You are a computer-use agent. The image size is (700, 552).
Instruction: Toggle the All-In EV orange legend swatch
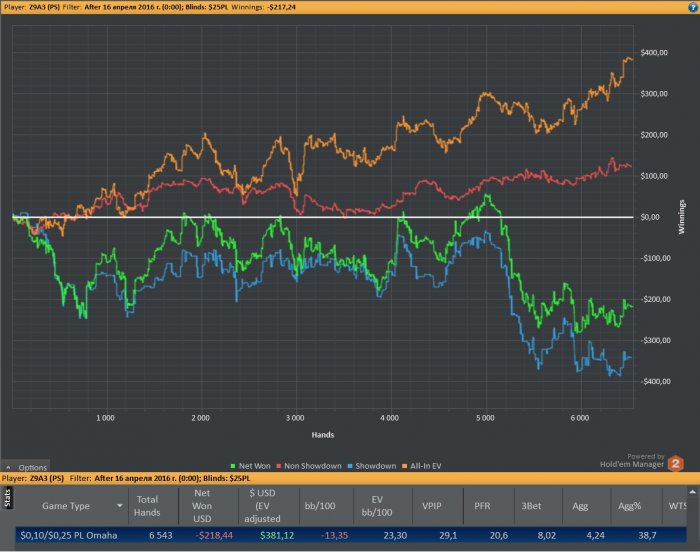pyautogui.click(x=404, y=466)
